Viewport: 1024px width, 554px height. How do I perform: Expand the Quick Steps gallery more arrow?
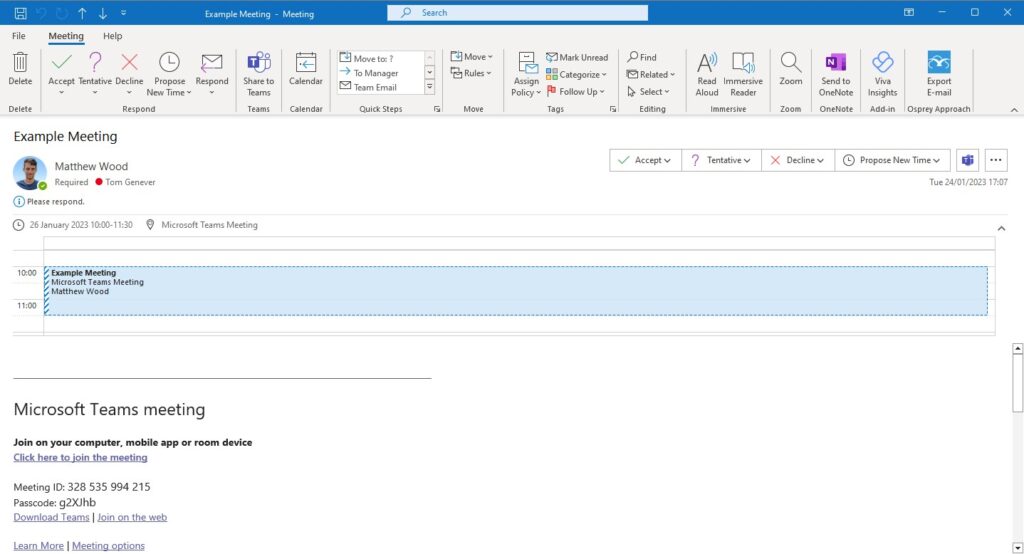pos(430,87)
